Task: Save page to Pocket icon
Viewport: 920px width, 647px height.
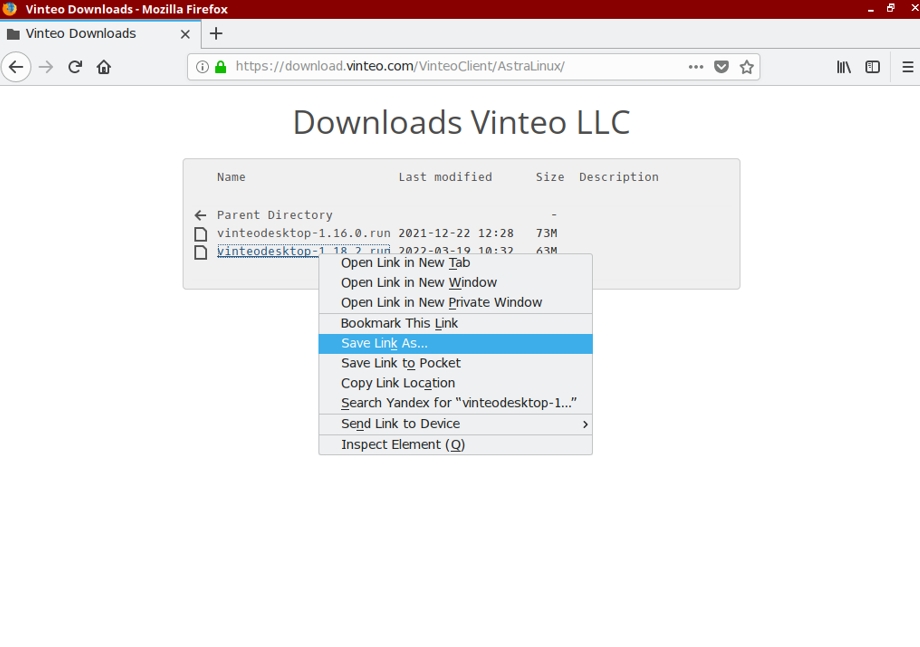Action: tap(721, 67)
